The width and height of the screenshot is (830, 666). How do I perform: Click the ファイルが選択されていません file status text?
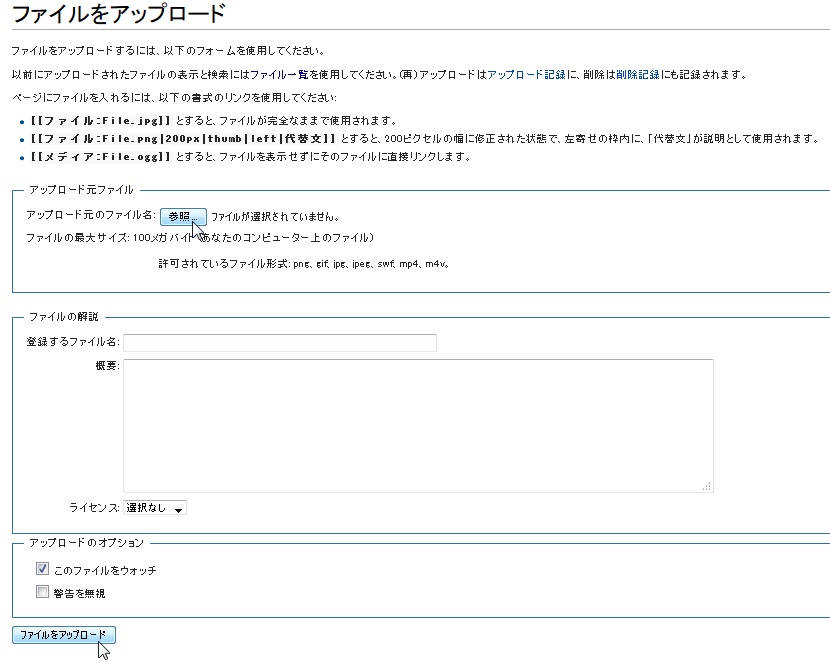pos(275,217)
